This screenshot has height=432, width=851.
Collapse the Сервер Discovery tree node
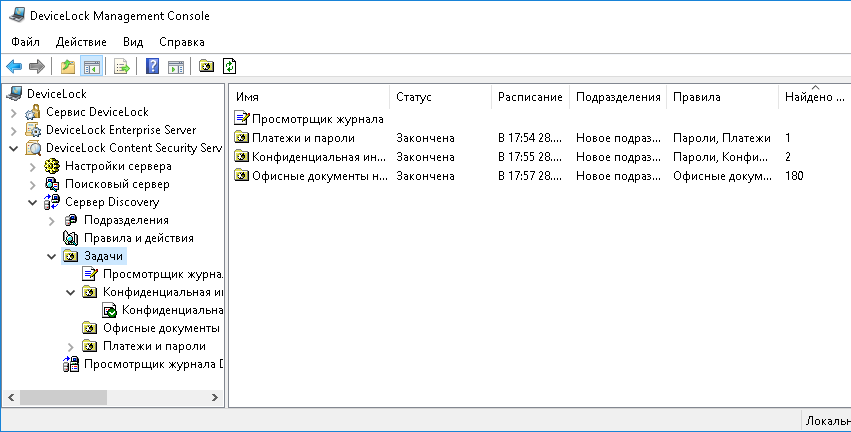coord(33,202)
